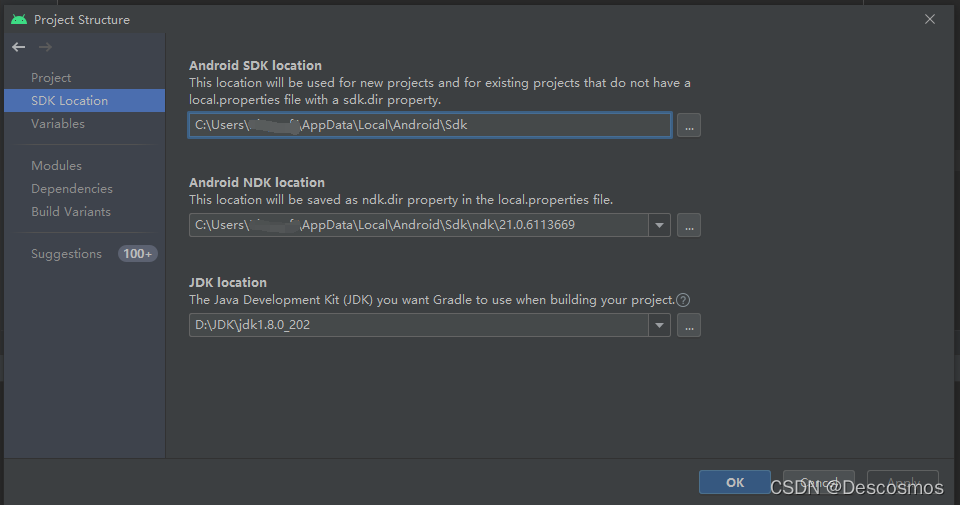This screenshot has width=960, height=505.
Task: Browse for JDK location folder
Action: (x=689, y=325)
